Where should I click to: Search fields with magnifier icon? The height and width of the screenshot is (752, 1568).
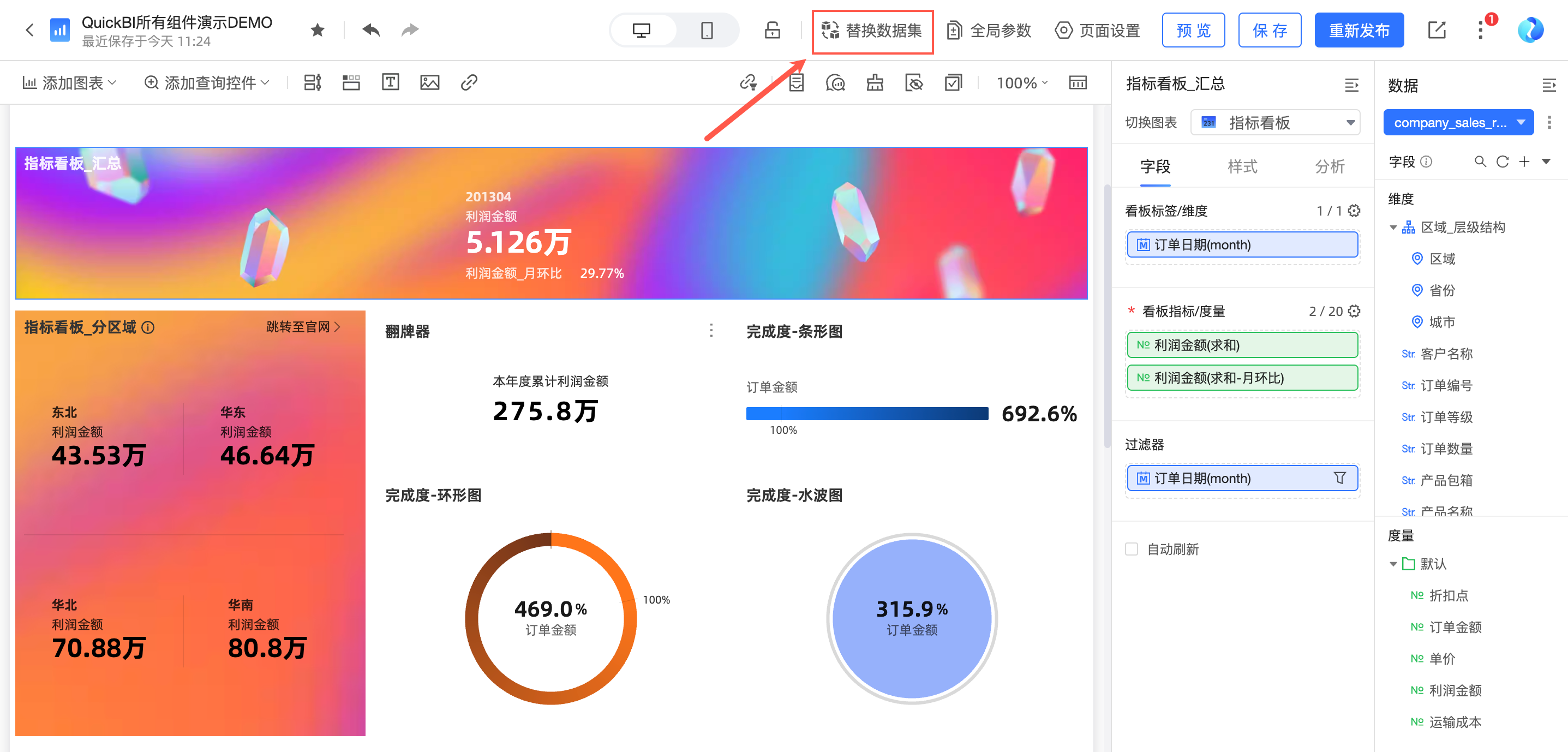point(1480,162)
